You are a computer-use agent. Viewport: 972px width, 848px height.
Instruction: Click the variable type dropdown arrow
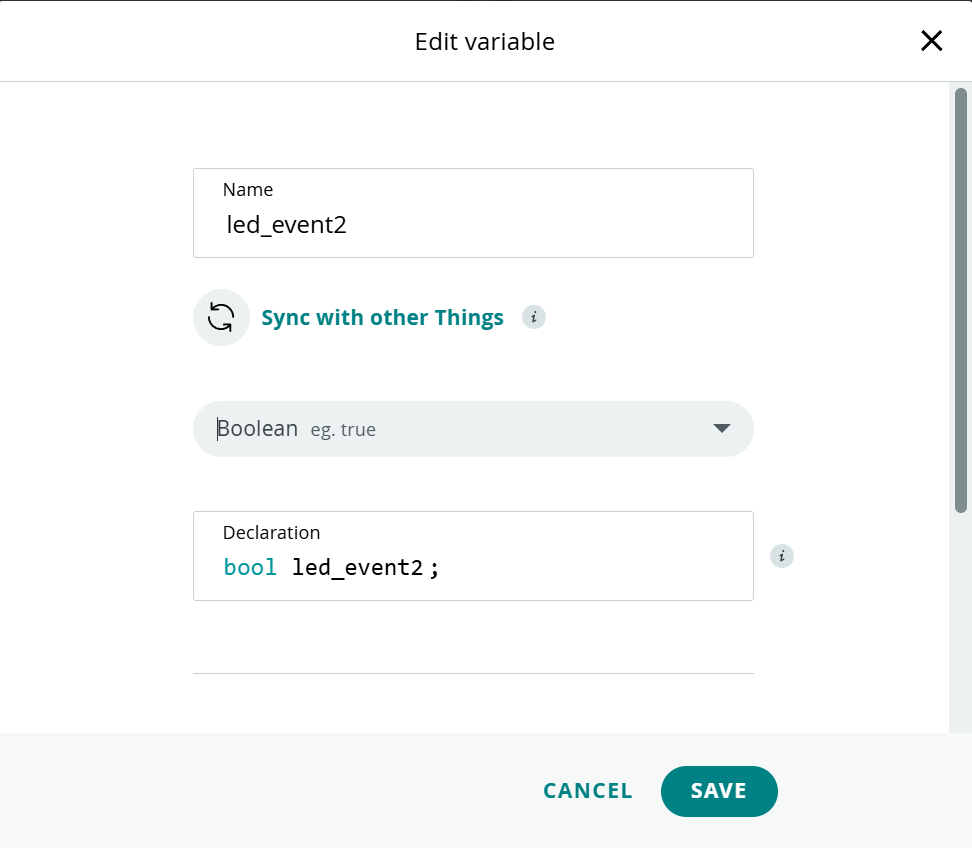click(722, 429)
